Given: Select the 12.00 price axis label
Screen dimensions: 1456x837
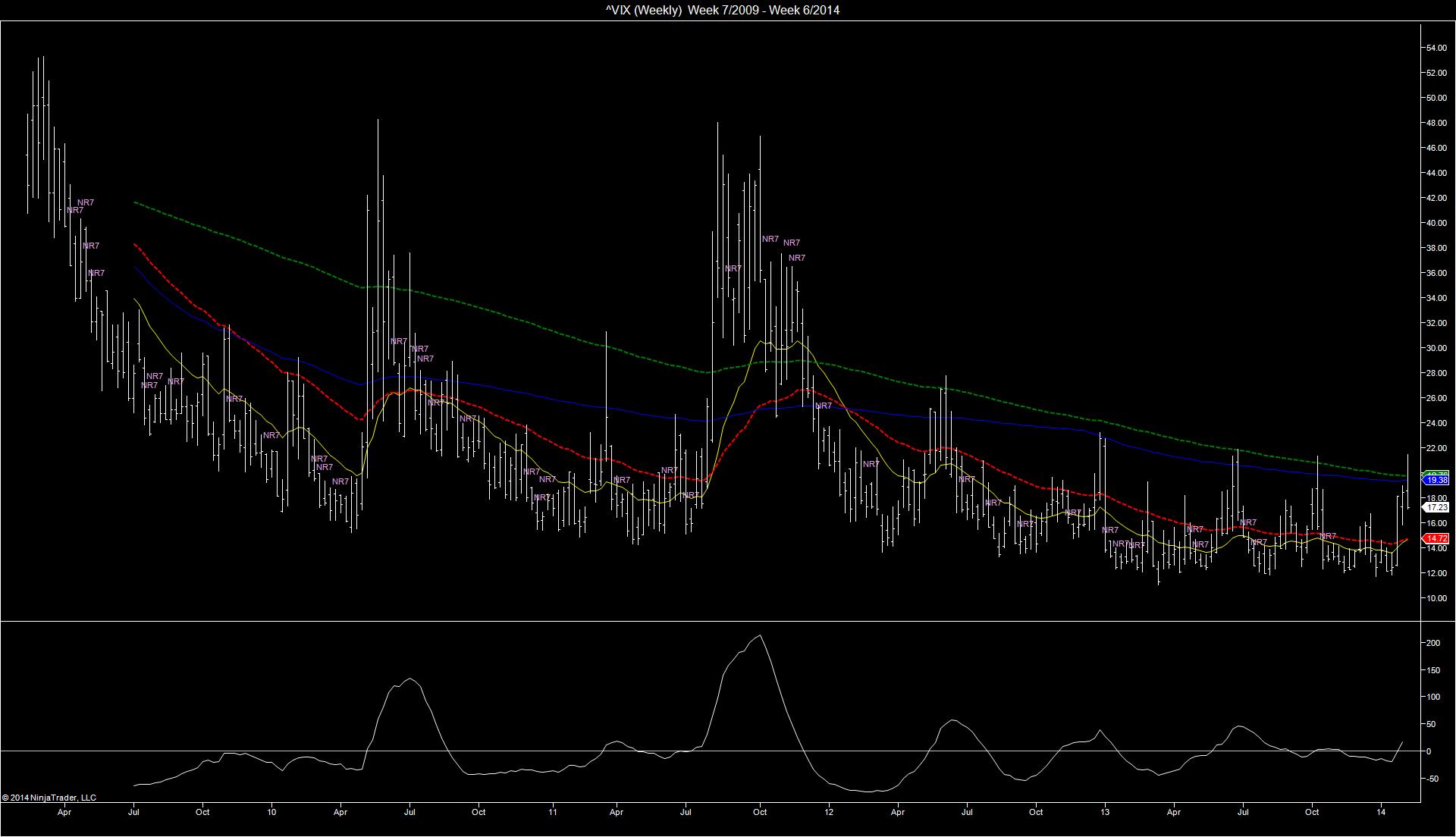Looking at the screenshot, I should 1436,573.
